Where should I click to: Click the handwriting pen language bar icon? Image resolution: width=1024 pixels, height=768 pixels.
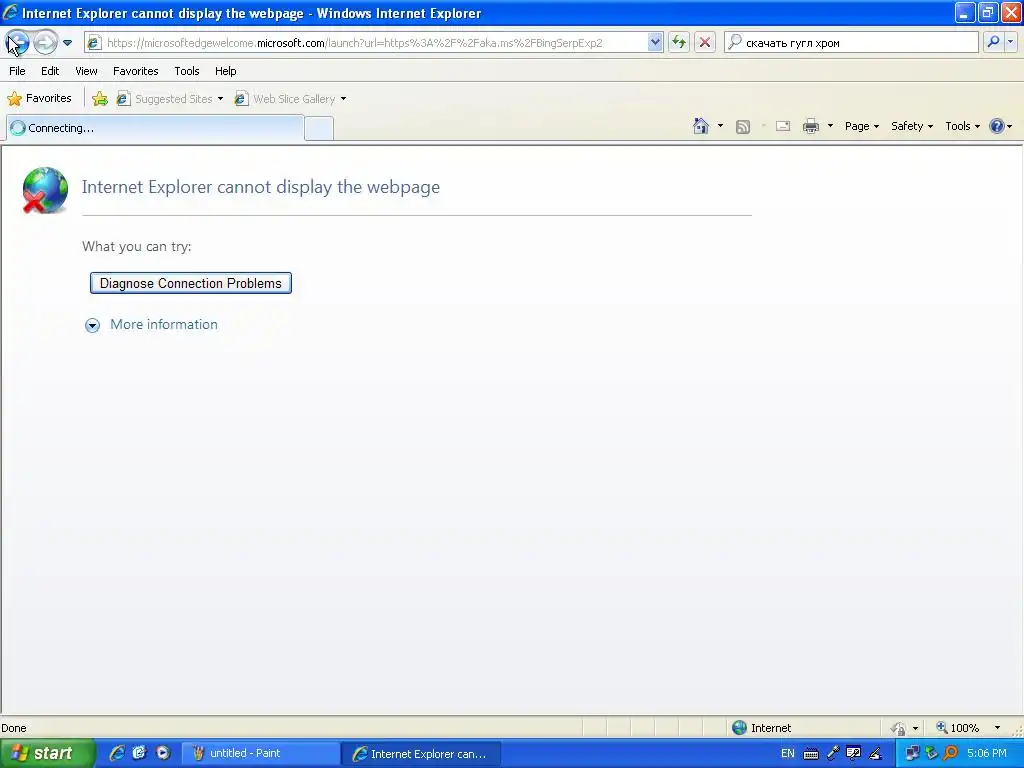click(875, 754)
